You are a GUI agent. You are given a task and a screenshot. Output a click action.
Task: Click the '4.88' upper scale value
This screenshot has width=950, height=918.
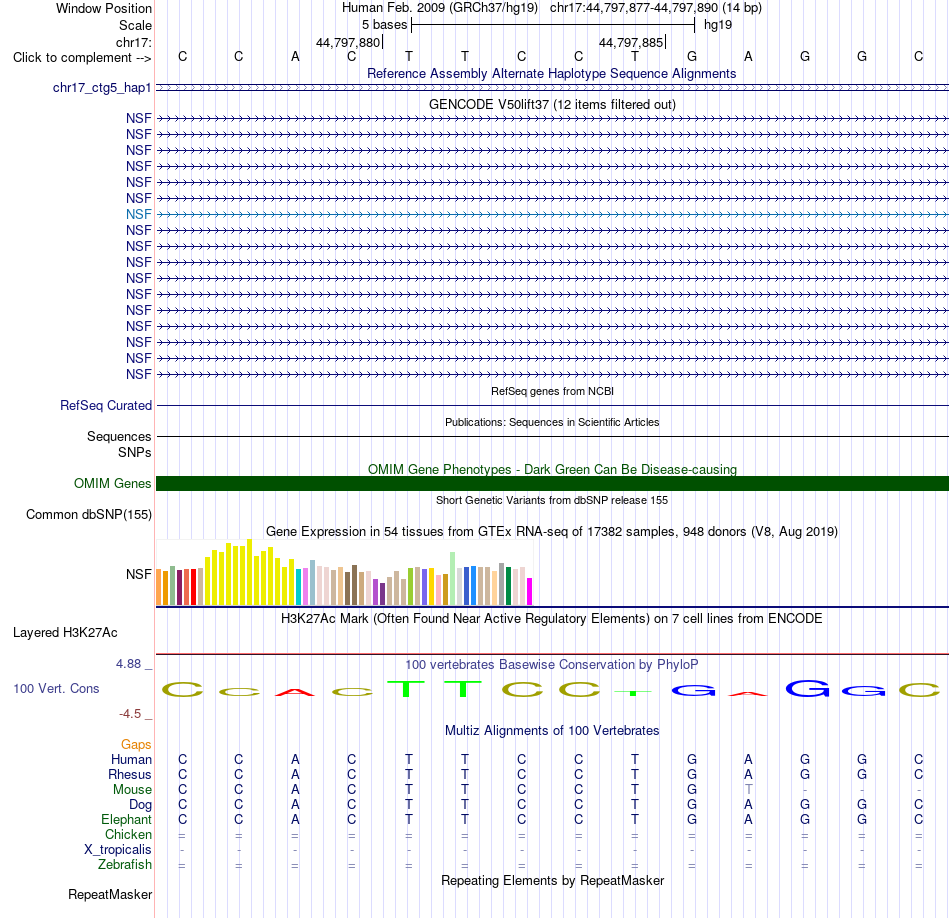(128, 664)
